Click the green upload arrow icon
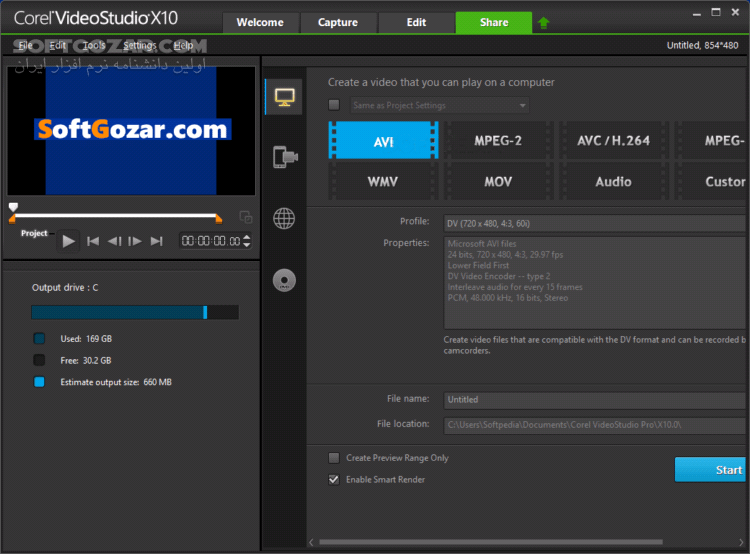750x554 pixels. pyautogui.click(x=543, y=22)
